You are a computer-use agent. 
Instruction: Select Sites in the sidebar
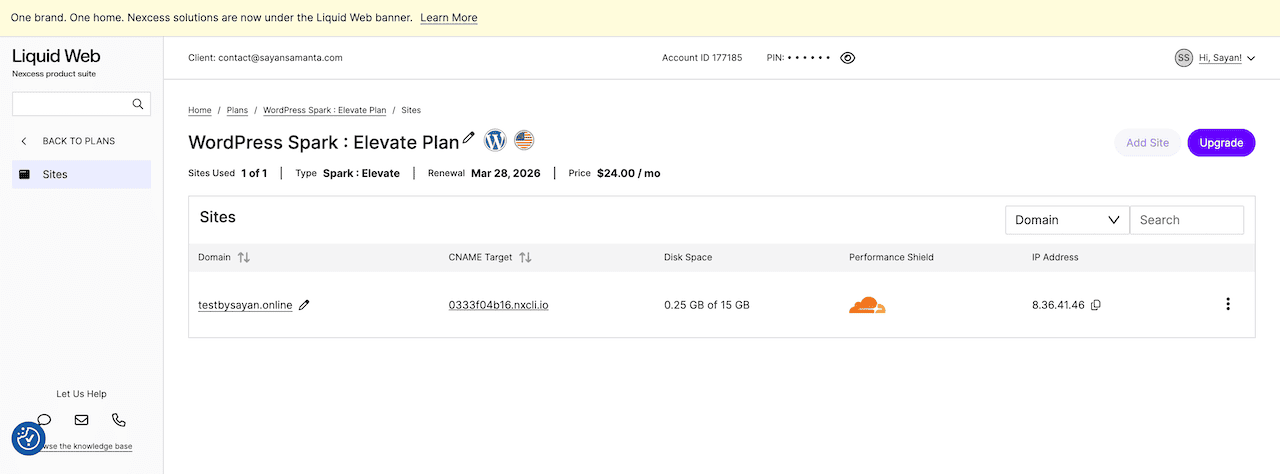click(x=81, y=174)
